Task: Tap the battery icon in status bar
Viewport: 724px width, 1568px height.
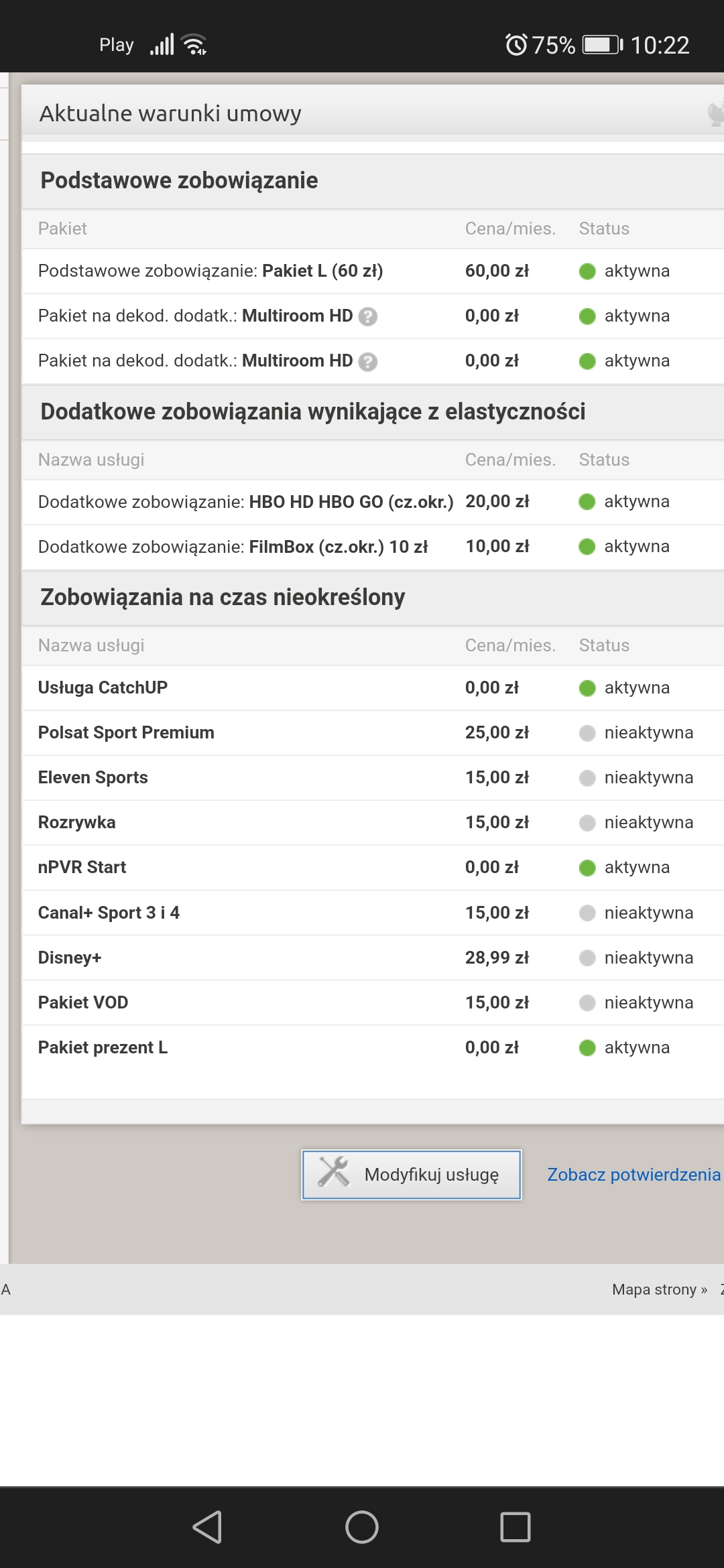Action: pos(603,45)
